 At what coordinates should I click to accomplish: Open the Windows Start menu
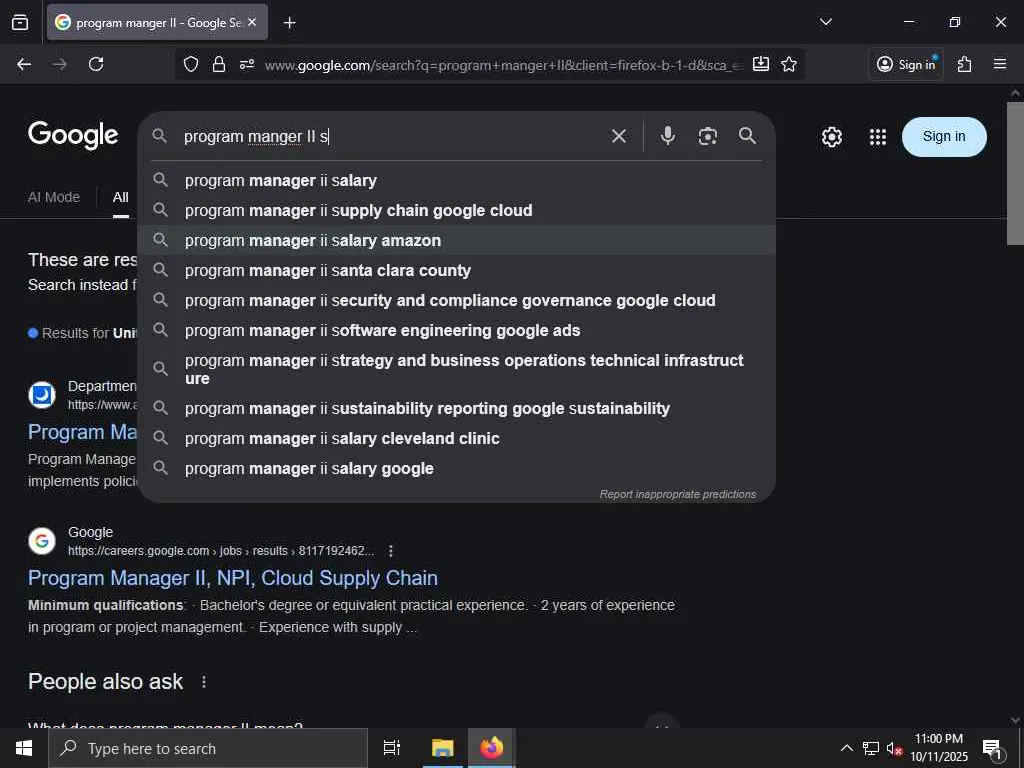24,748
